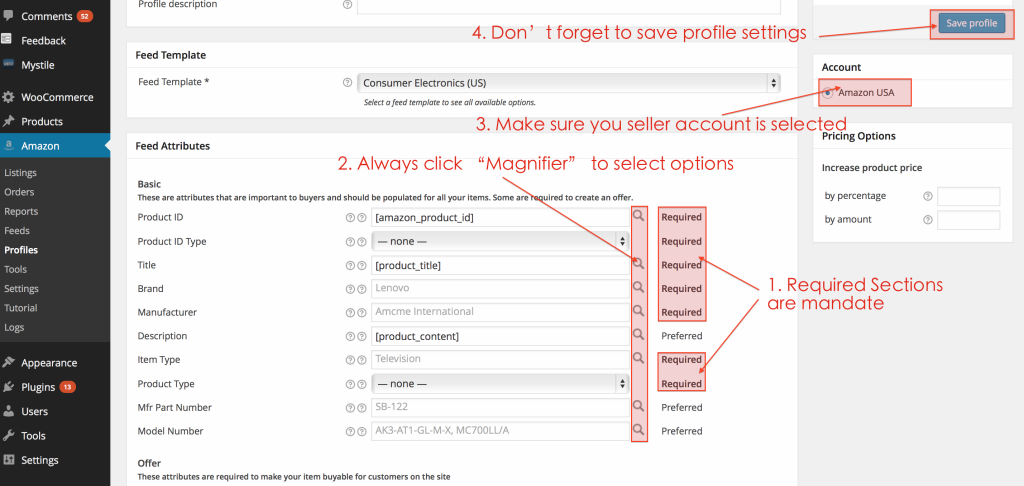Open the WooCommerce menu icon in sidebar
The height and width of the screenshot is (486, 1024).
(9, 97)
